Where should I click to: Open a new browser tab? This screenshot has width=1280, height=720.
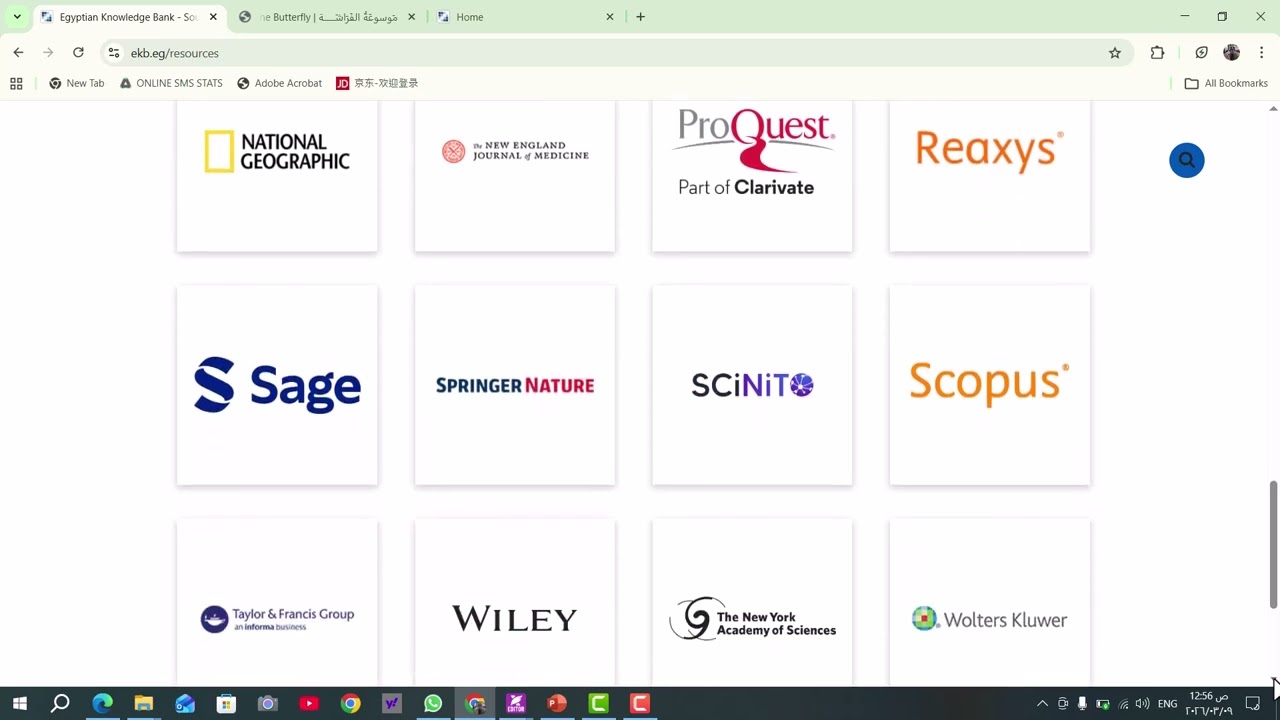(x=641, y=17)
